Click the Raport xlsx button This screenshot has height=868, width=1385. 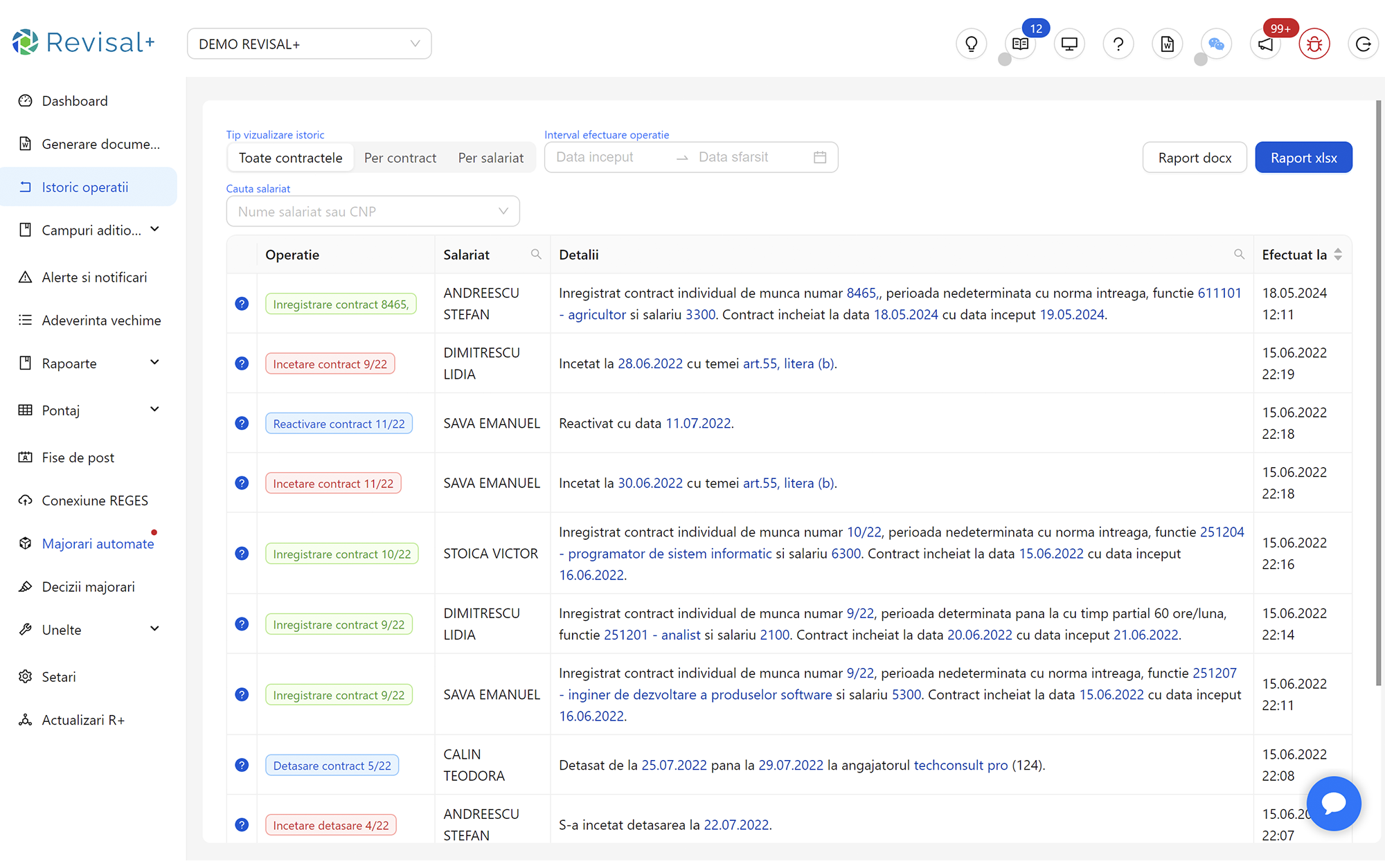1303,158
